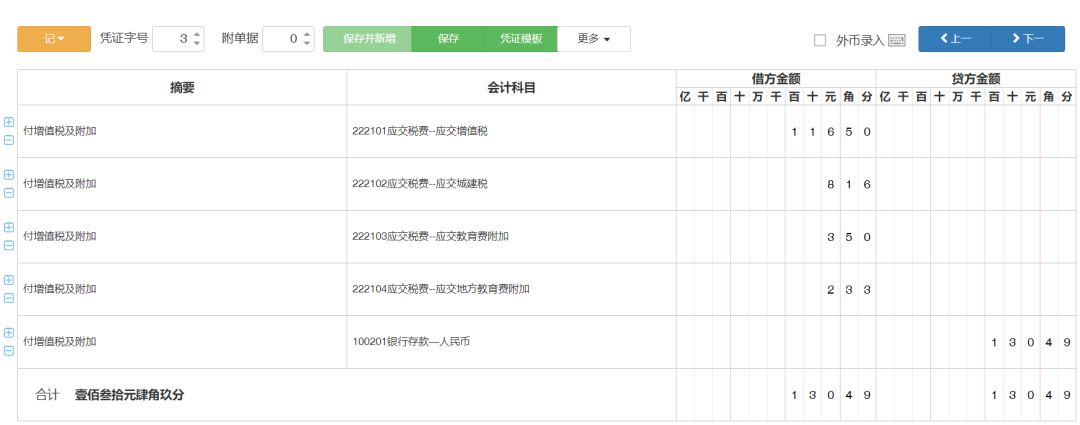Go to previous voucher with 上一 button
The width and height of the screenshot is (1080, 425).
click(954, 39)
